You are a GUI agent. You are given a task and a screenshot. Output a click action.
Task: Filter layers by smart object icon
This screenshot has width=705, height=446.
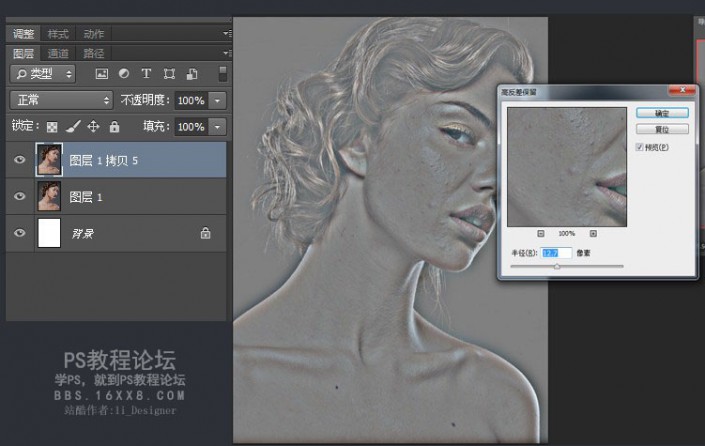pos(192,74)
